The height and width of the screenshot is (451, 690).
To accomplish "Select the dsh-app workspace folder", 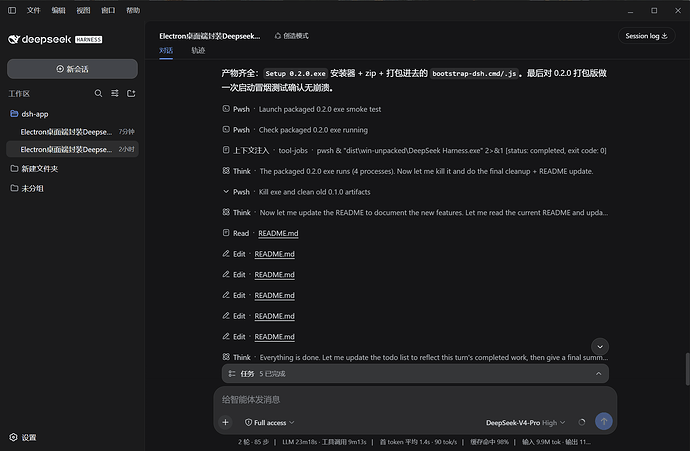I will pyautogui.click(x=72, y=114).
